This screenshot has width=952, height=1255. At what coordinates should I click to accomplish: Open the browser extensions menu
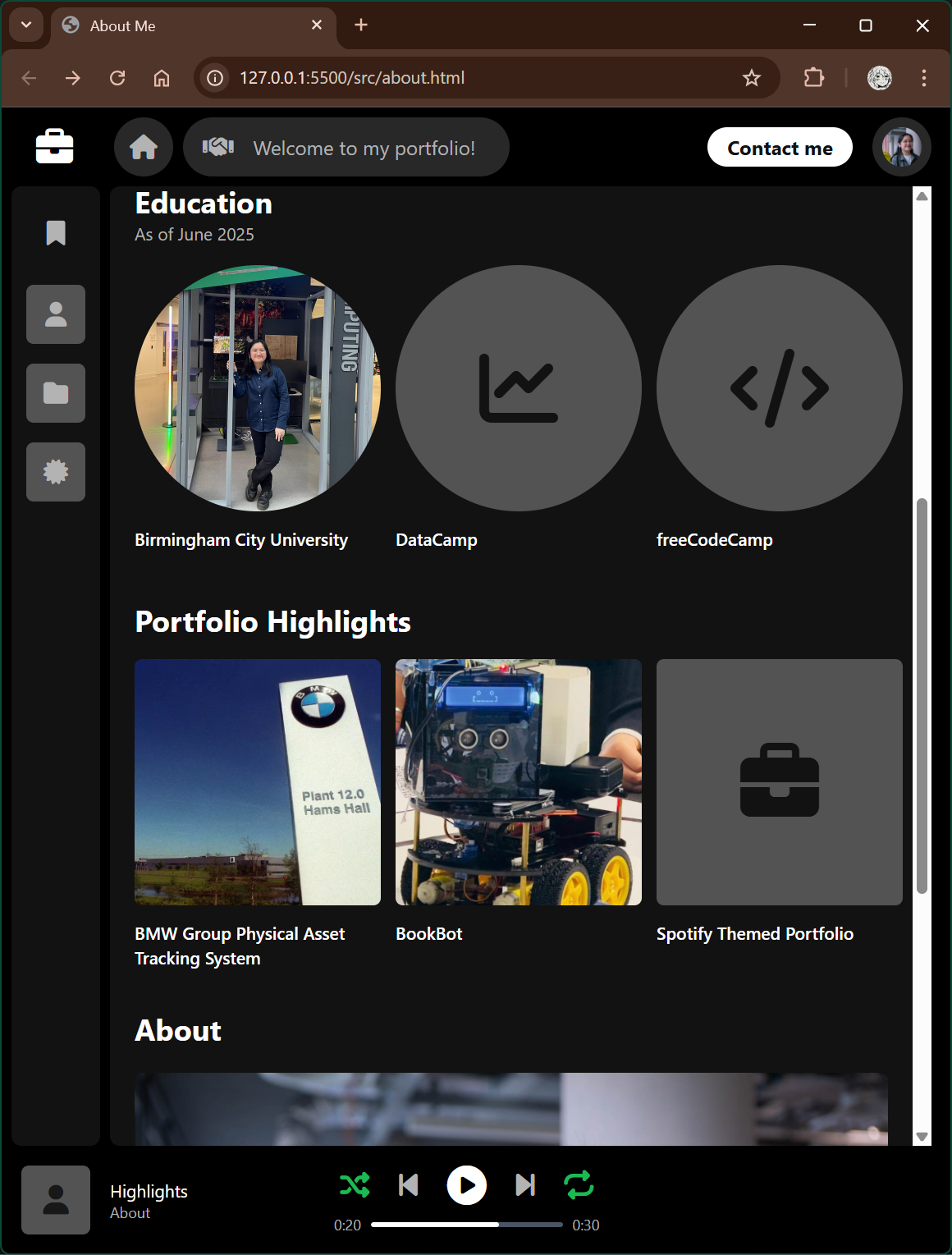click(x=813, y=78)
